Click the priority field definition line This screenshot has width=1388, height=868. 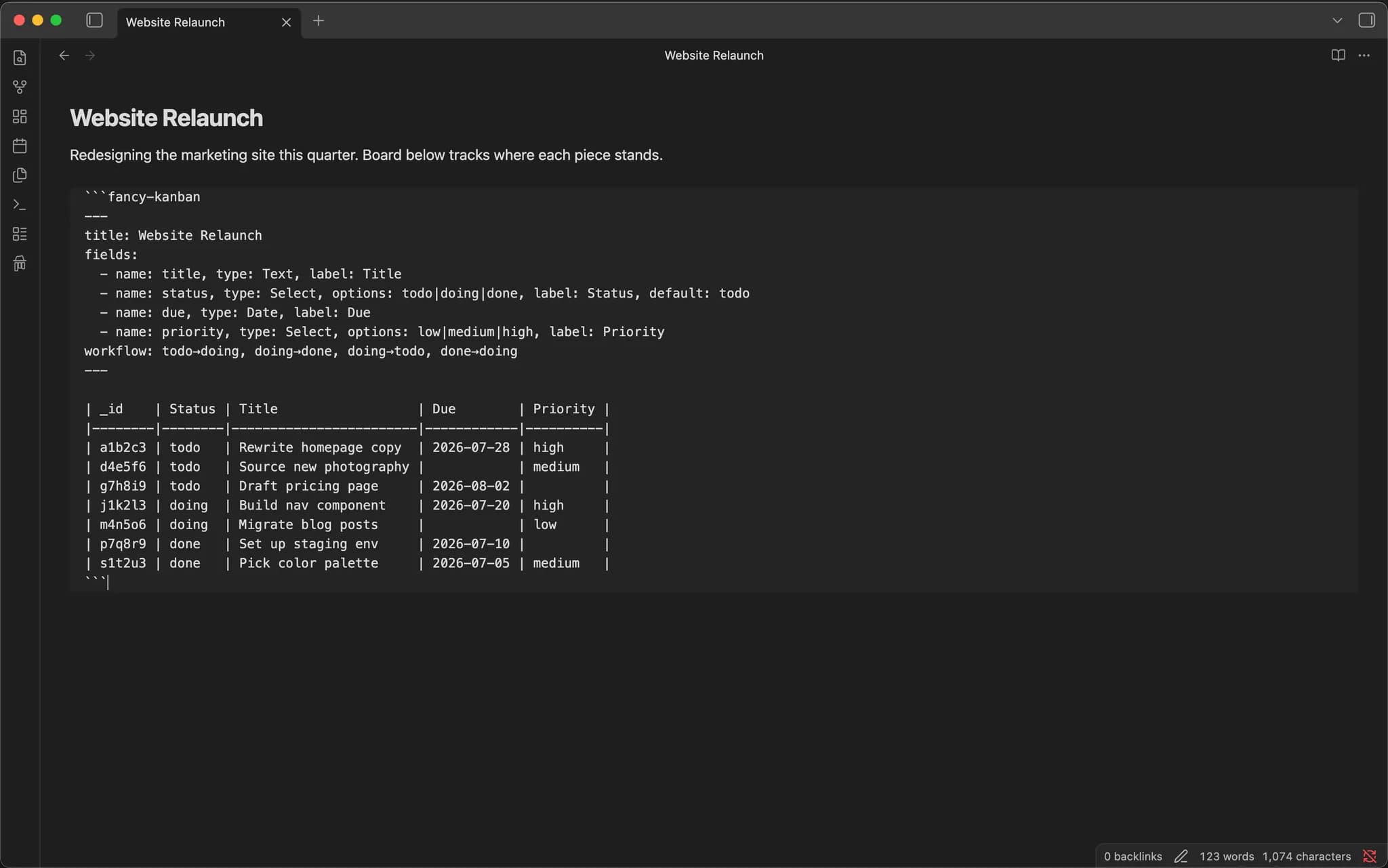point(382,332)
